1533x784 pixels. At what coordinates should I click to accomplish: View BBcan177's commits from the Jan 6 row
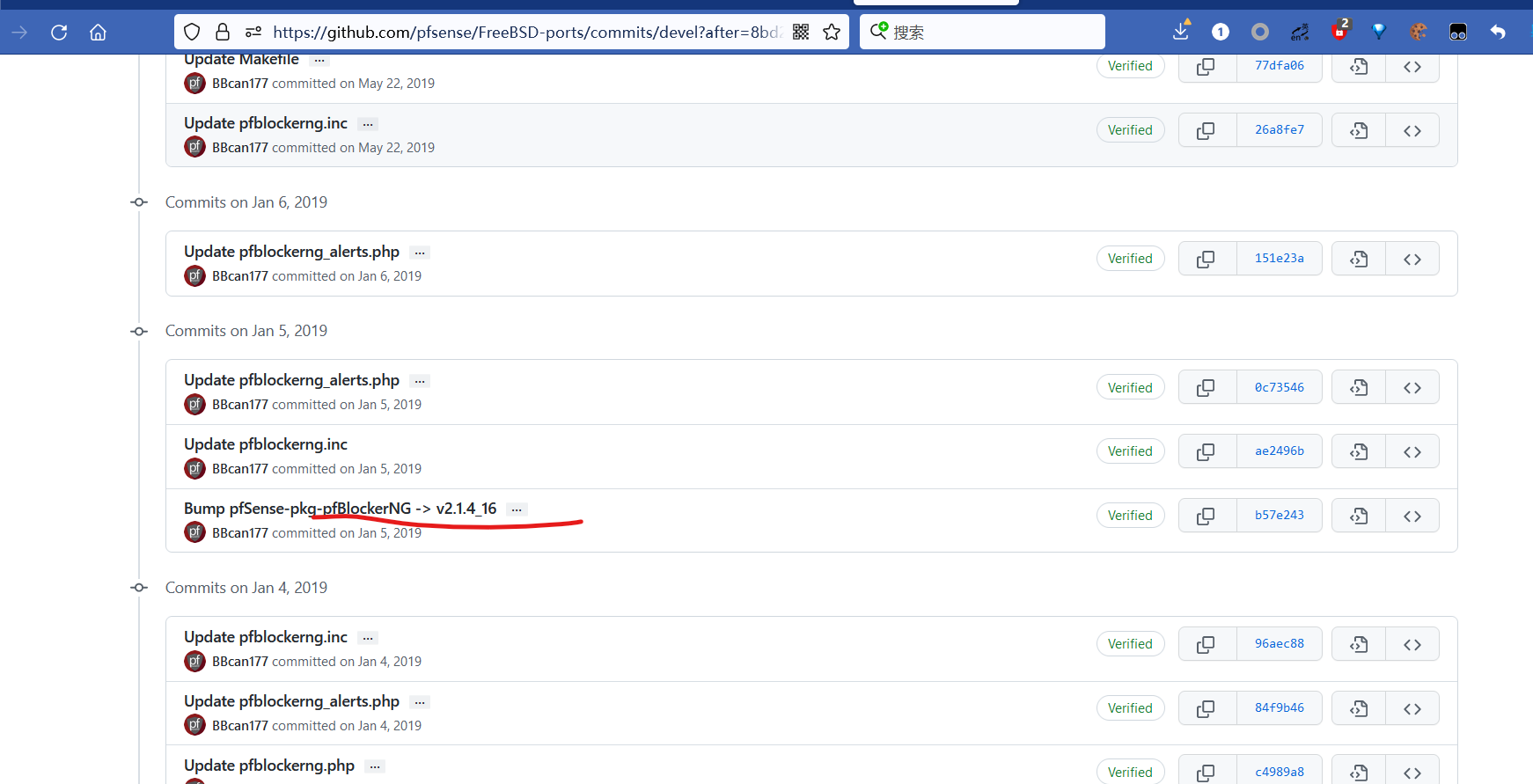coord(240,276)
